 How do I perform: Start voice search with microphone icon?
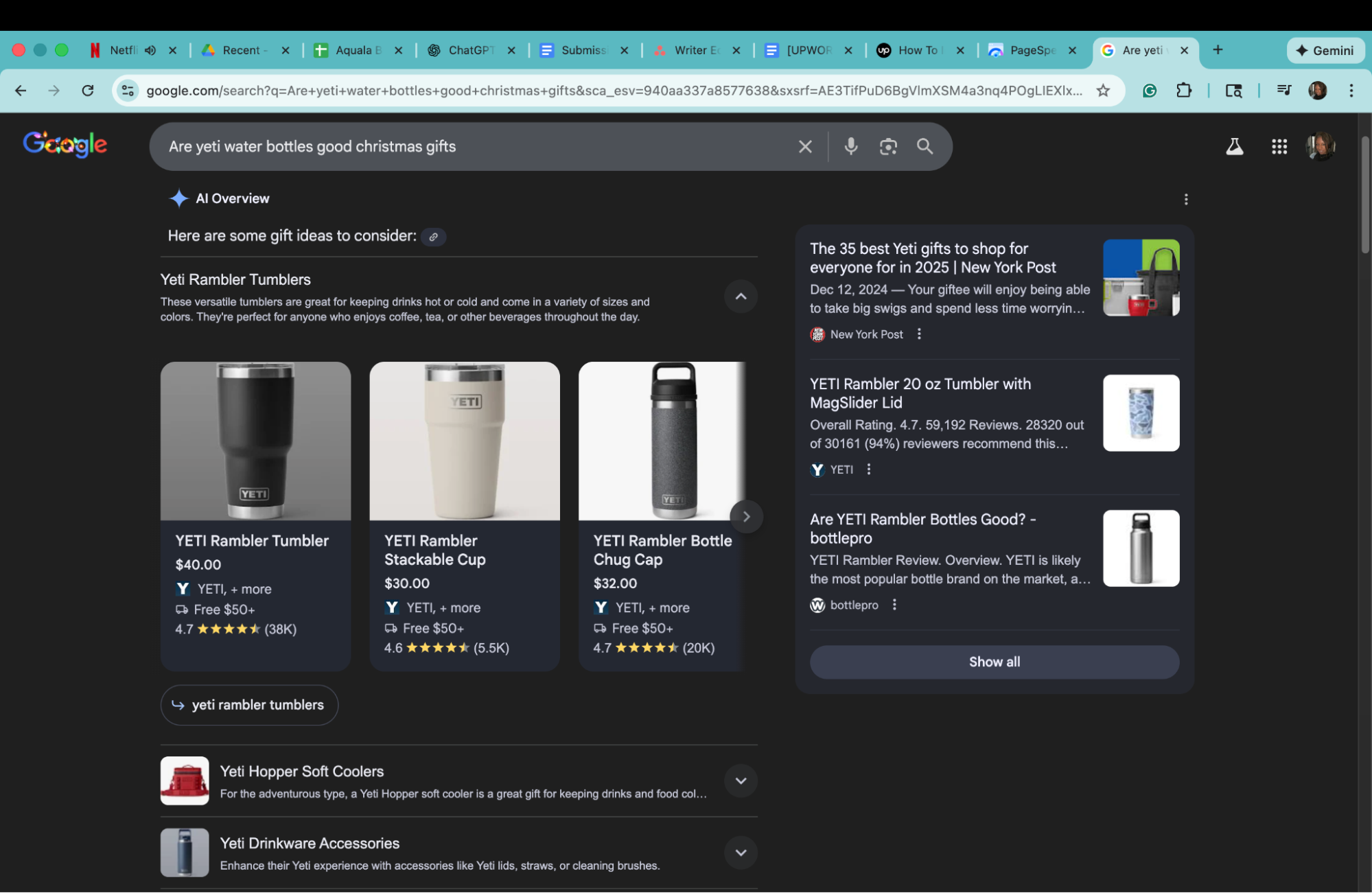851,146
